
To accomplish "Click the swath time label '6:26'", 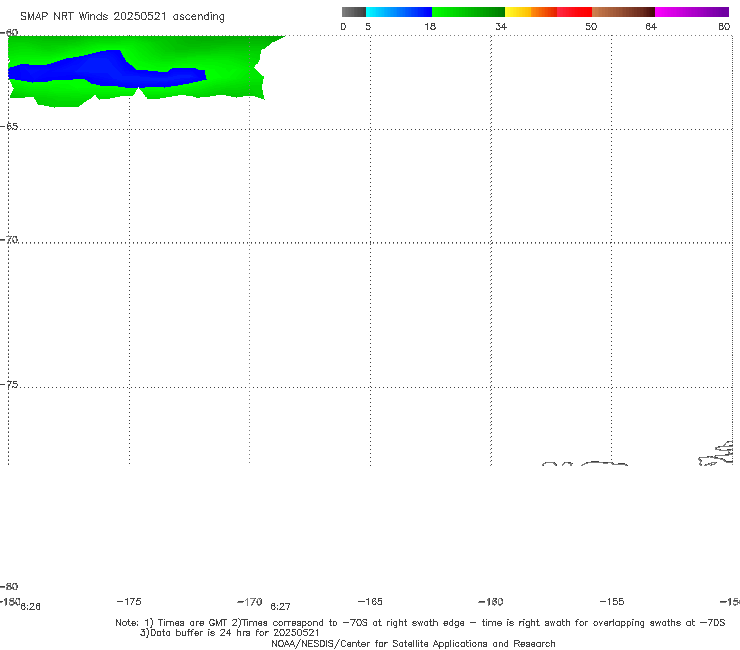I will (x=30, y=607).
